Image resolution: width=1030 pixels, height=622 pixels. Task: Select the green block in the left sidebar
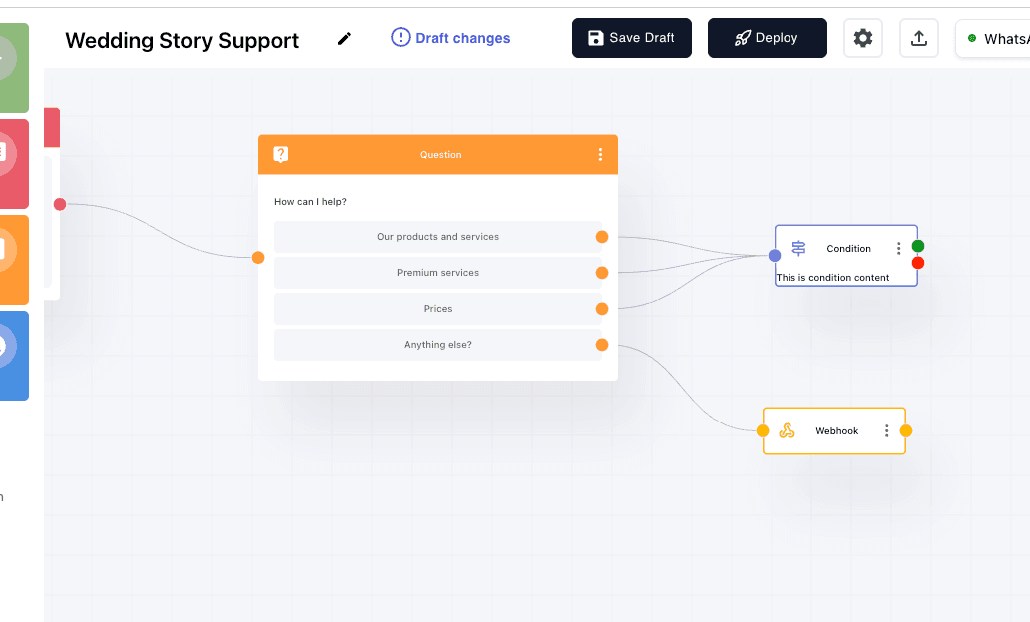coord(14,68)
